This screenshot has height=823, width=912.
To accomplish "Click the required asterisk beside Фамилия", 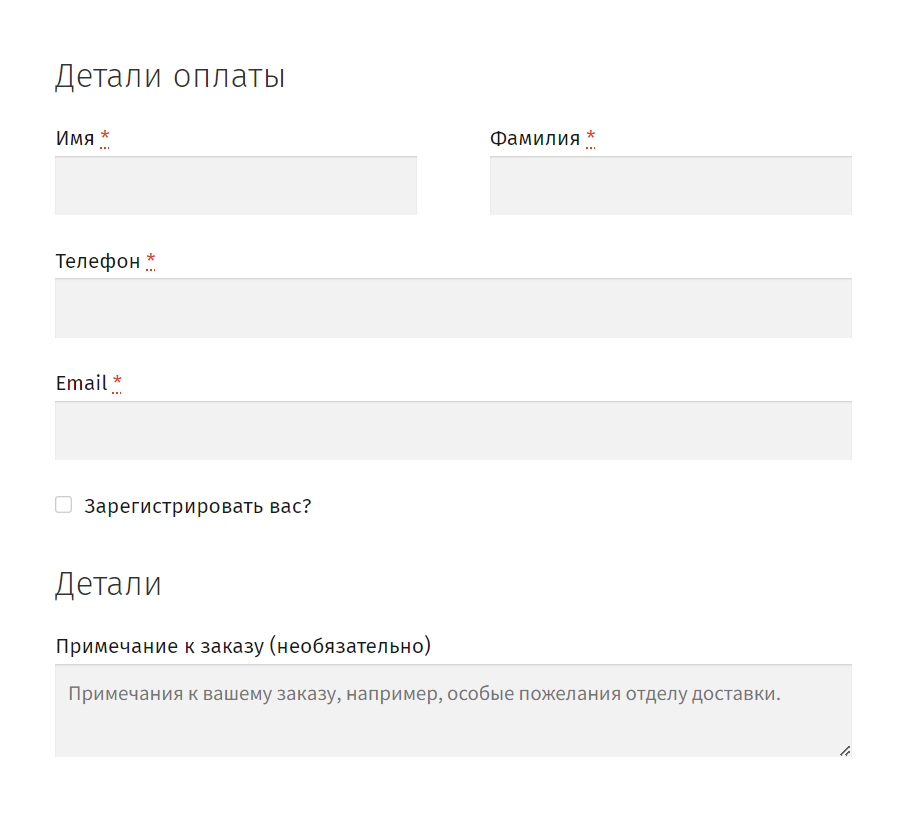I will (590, 138).
